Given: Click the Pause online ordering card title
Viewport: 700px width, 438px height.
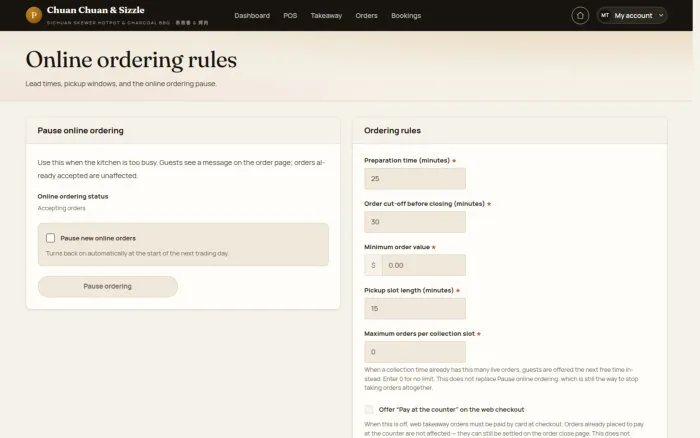Looking at the screenshot, I should point(80,131).
